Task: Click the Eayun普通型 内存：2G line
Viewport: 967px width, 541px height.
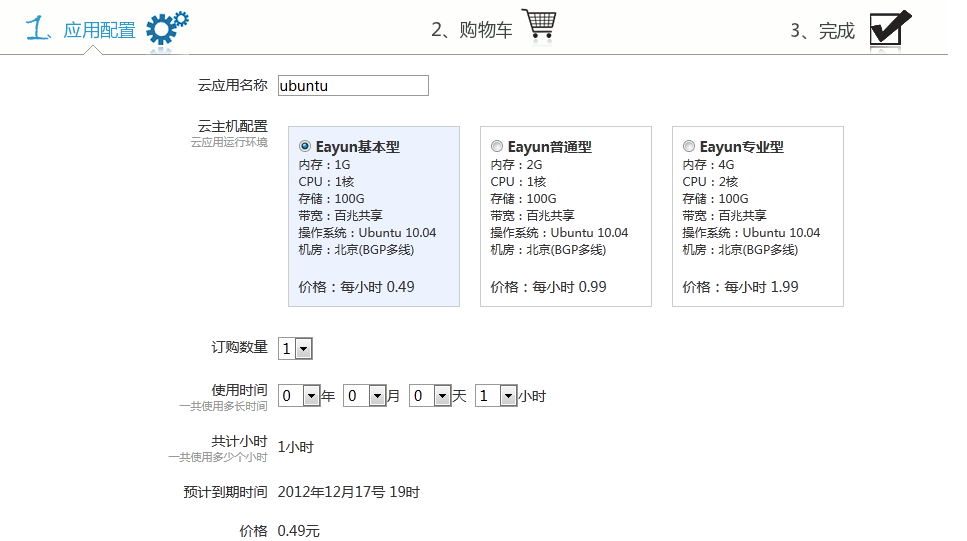Action: click(x=516, y=165)
